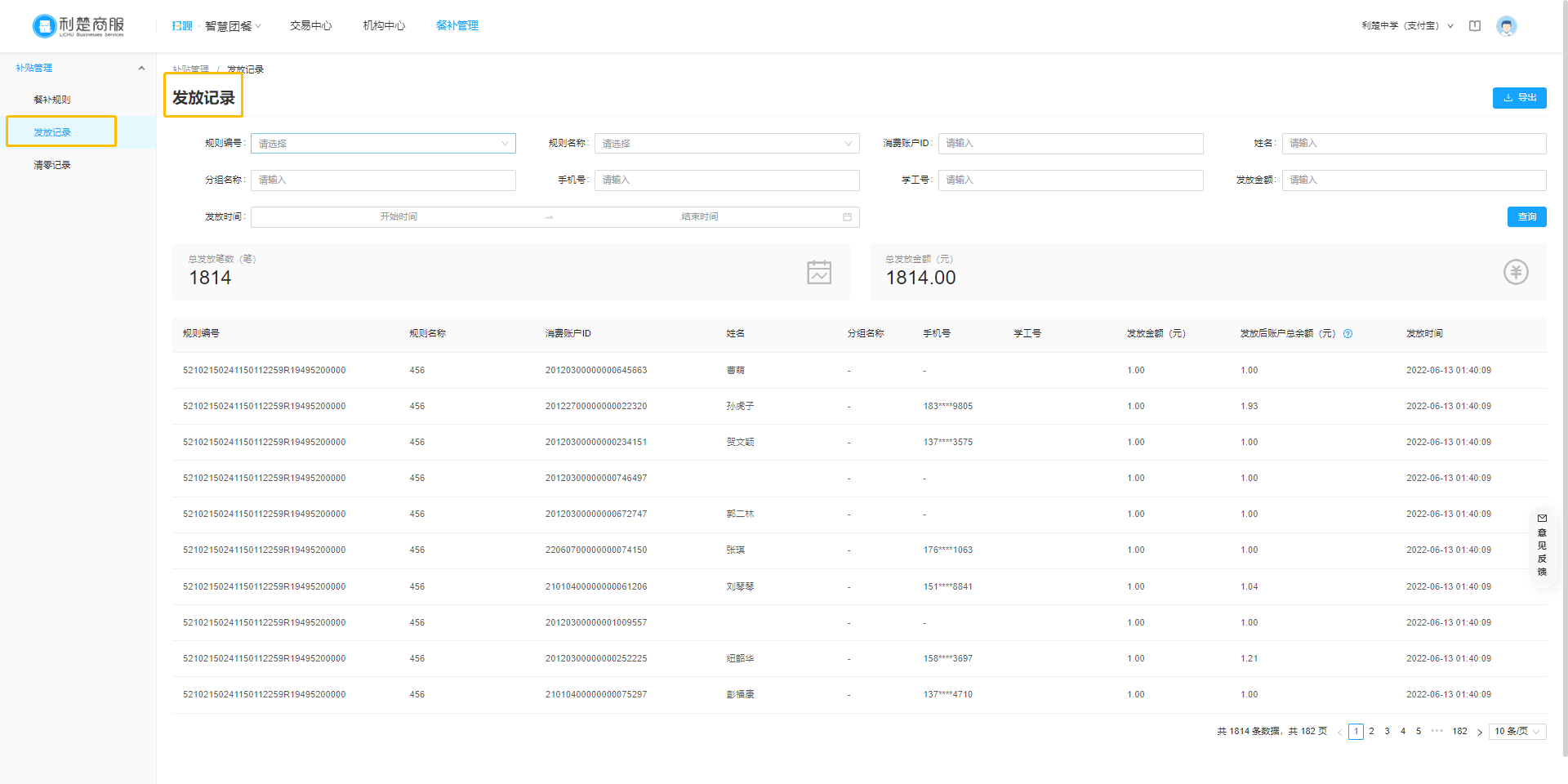Open 餐补规则 in the sidebar
The height and width of the screenshot is (784, 1568).
tap(52, 100)
